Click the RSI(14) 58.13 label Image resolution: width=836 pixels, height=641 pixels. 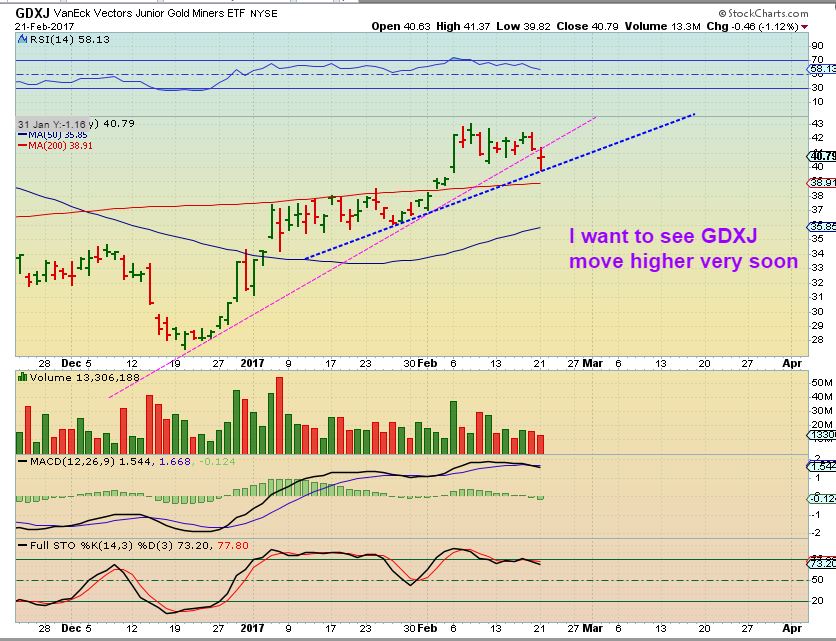pyautogui.click(x=70, y=39)
